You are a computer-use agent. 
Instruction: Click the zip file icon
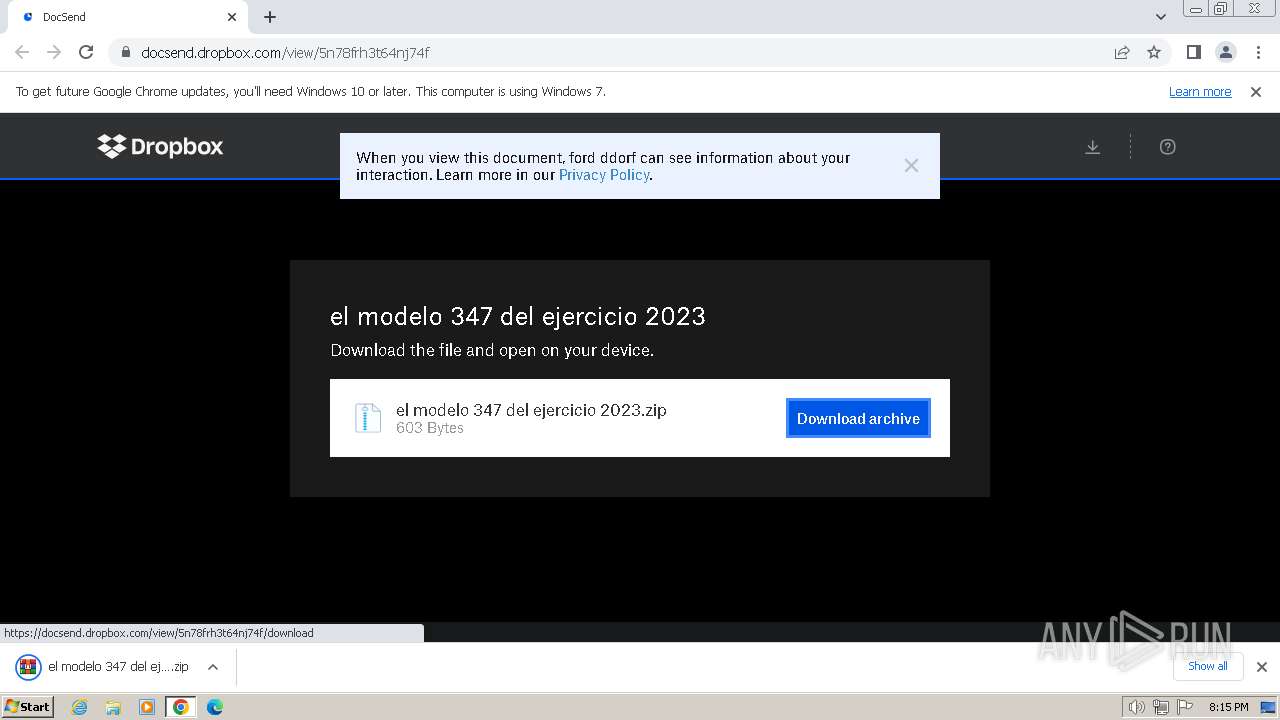click(368, 418)
